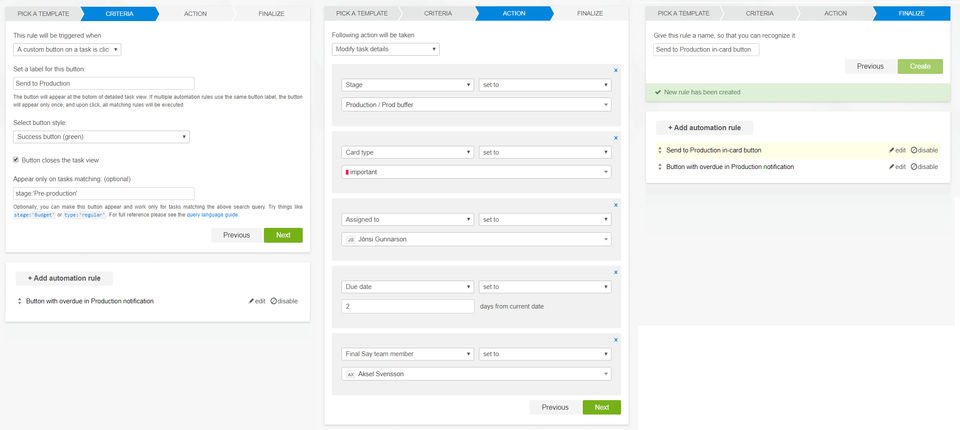Expand the Modify task details action dropdown
The width and height of the screenshot is (960, 430).
[x=386, y=49]
